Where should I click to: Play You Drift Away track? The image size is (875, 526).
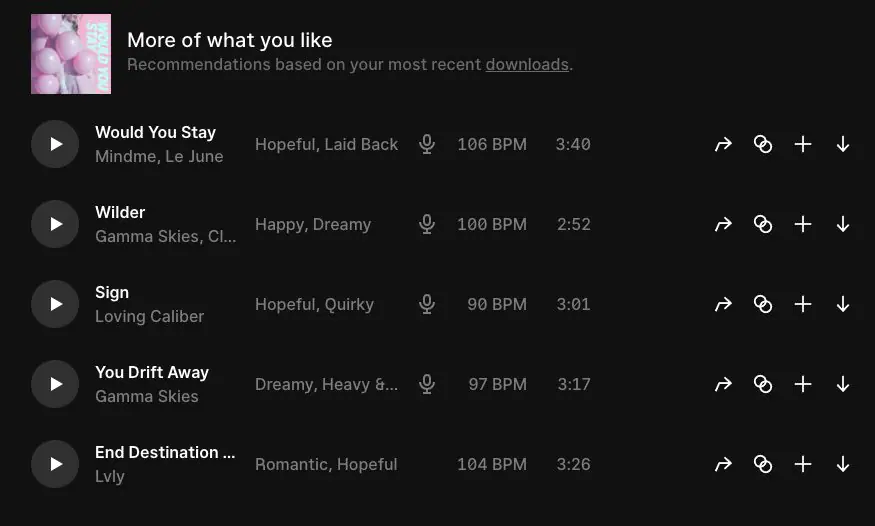(55, 384)
